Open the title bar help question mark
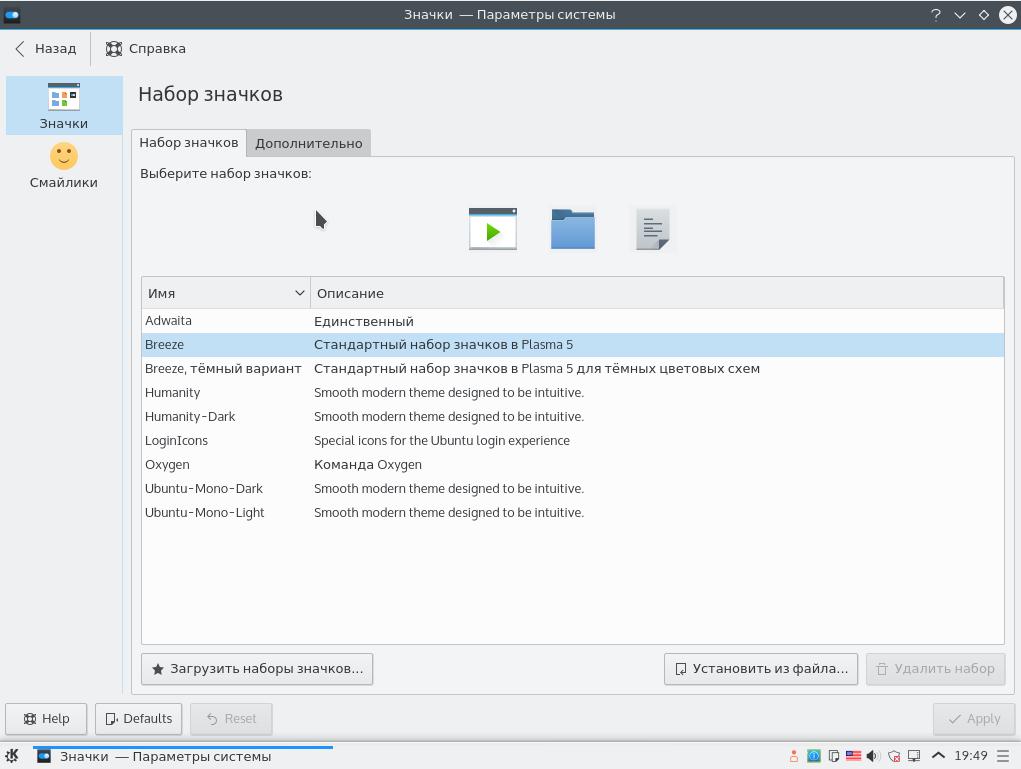This screenshot has height=769, width=1021. pyautogui.click(x=936, y=15)
